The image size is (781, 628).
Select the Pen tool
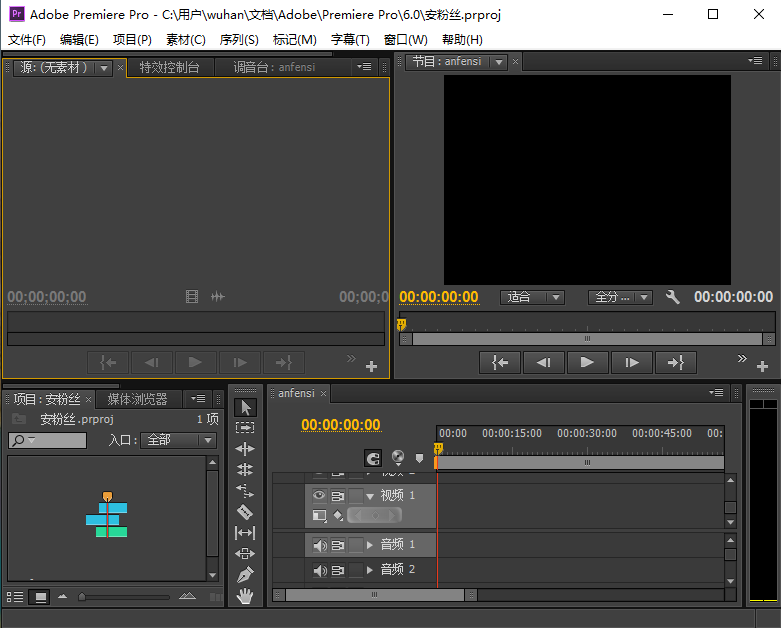(245, 575)
